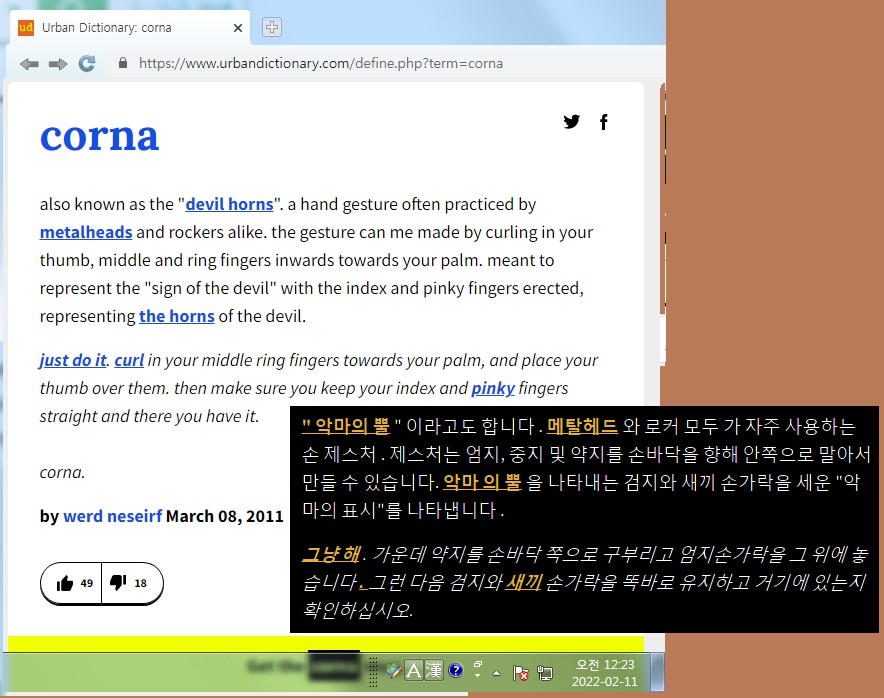Focus the address bar URL

coord(320,63)
